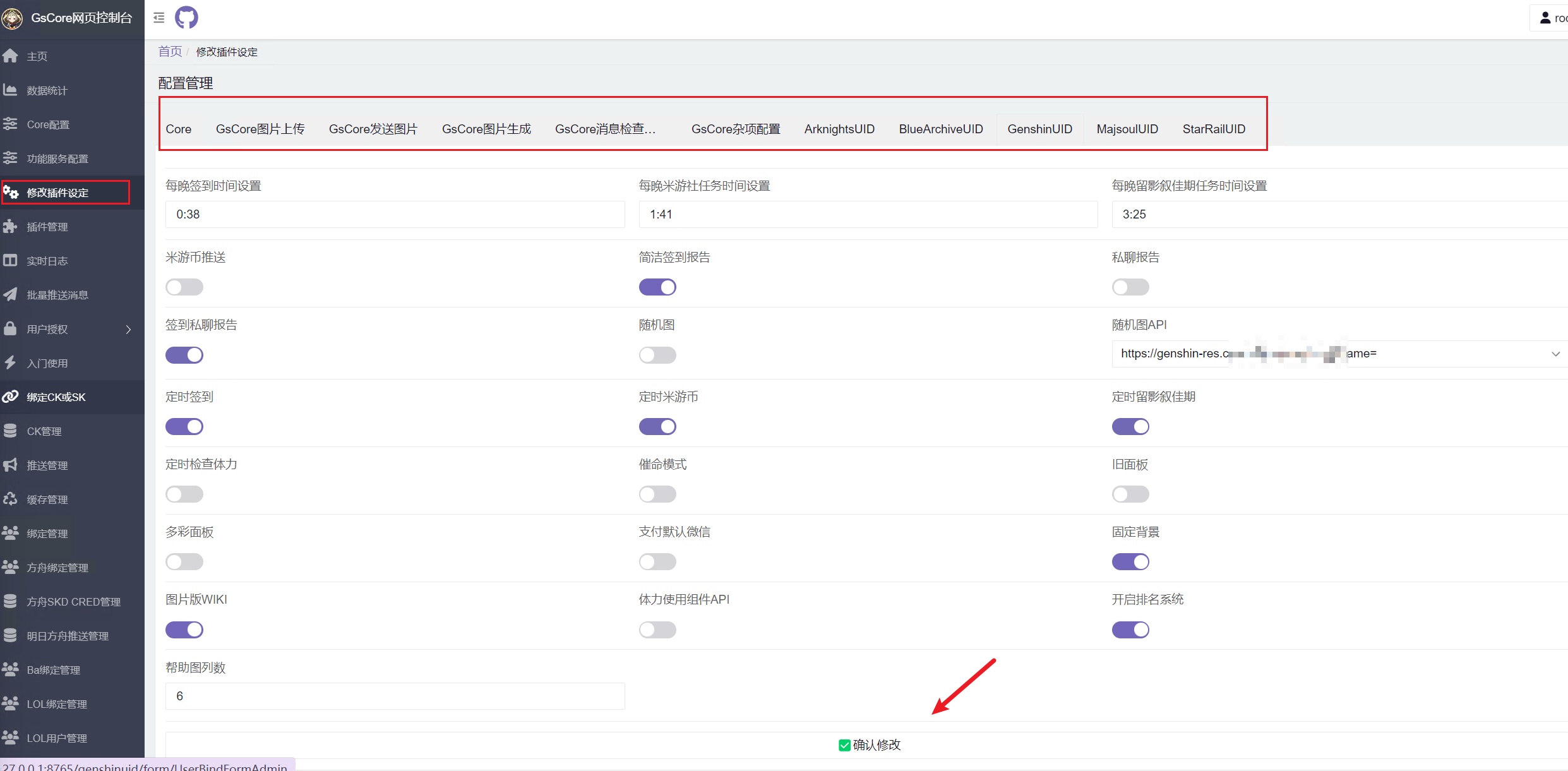Enable the 随机图 switch
The height and width of the screenshot is (771, 1568).
[x=657, y=355]
